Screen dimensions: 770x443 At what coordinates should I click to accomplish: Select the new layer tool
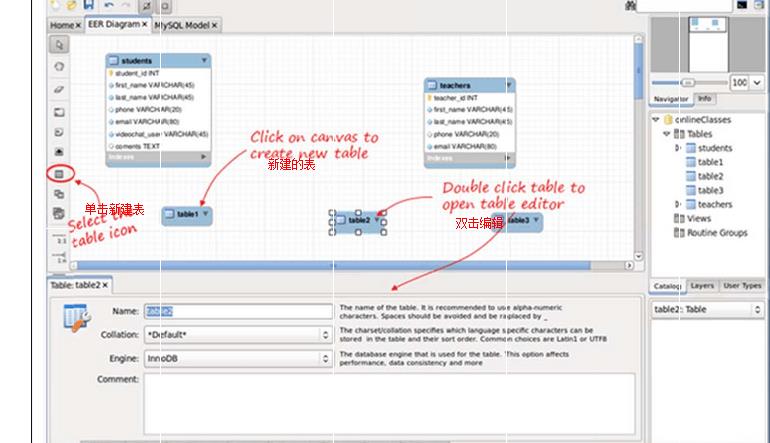59,111
